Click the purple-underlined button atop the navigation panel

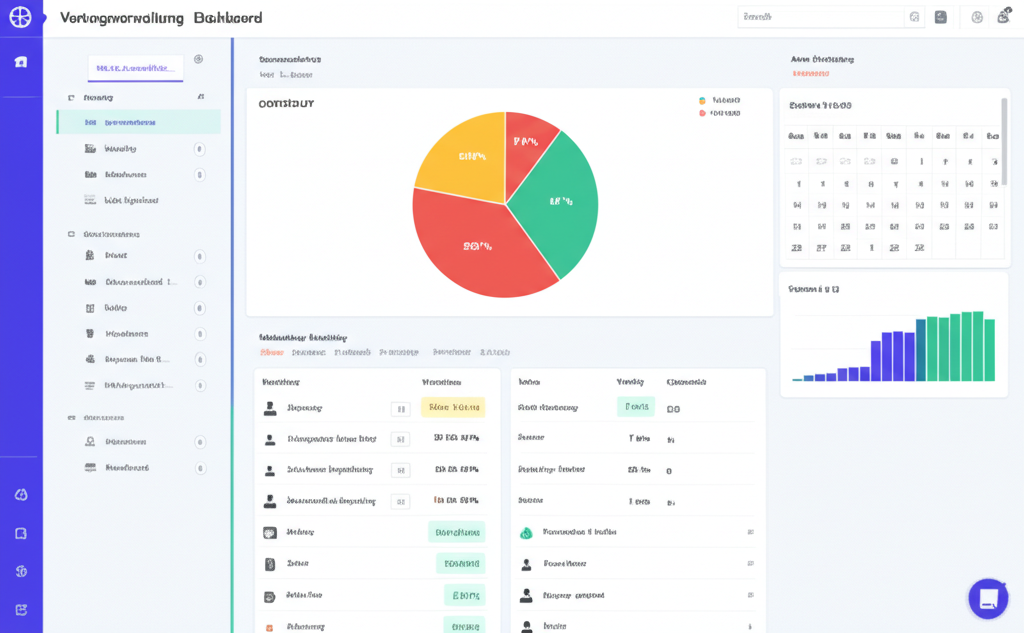[136, 69]
